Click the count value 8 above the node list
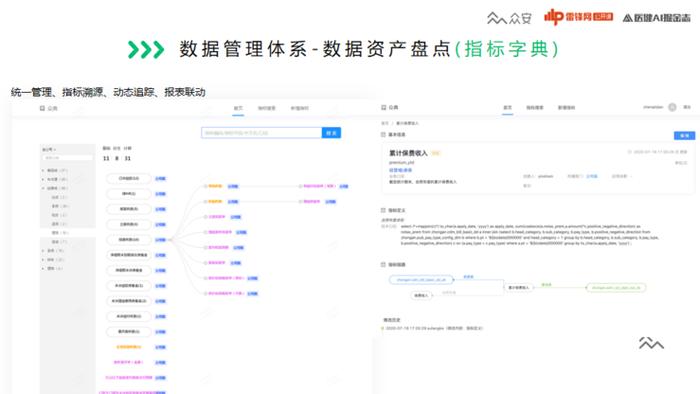 pos(117,158)
